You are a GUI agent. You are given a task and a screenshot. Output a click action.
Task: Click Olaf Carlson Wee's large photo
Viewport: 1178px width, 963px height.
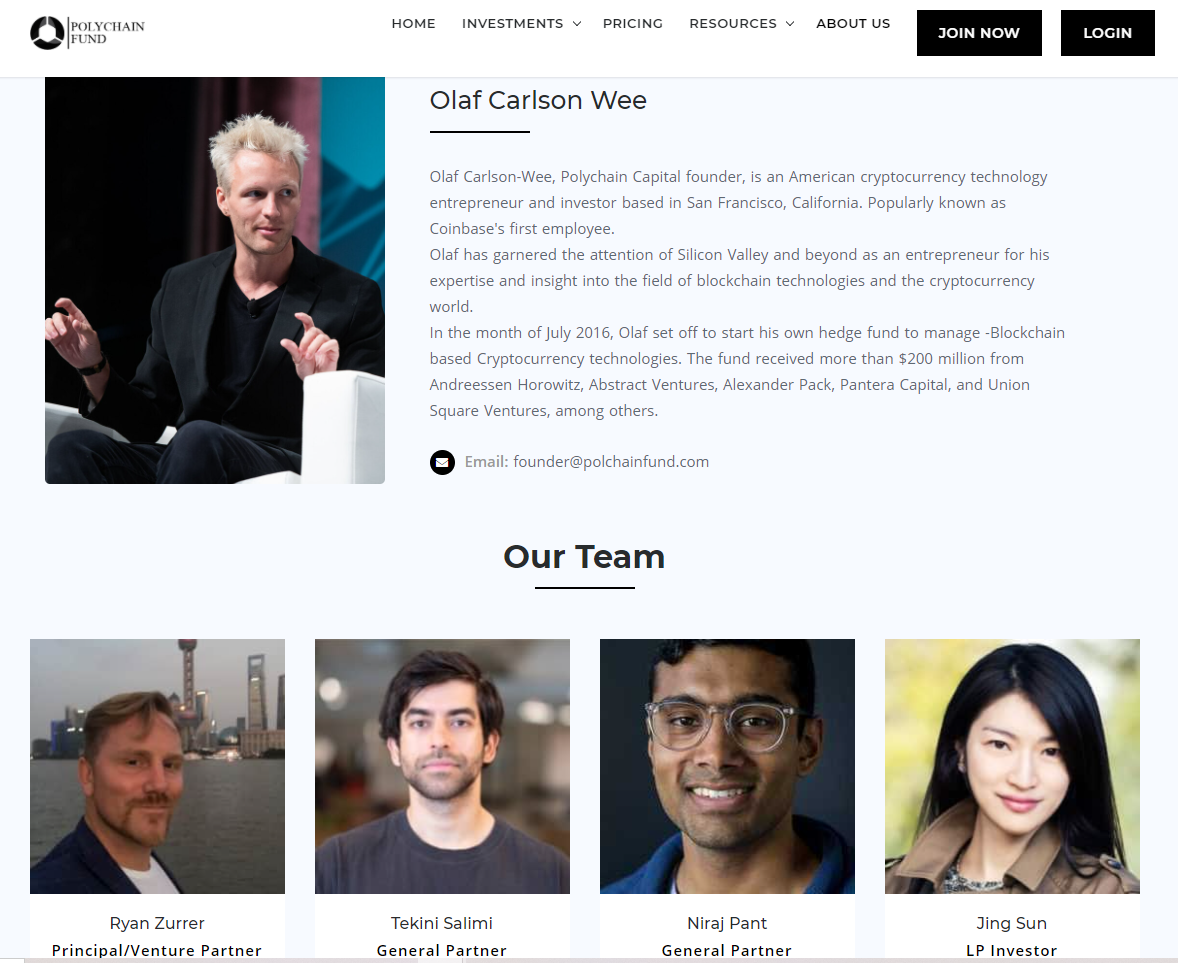coord(215,280)
